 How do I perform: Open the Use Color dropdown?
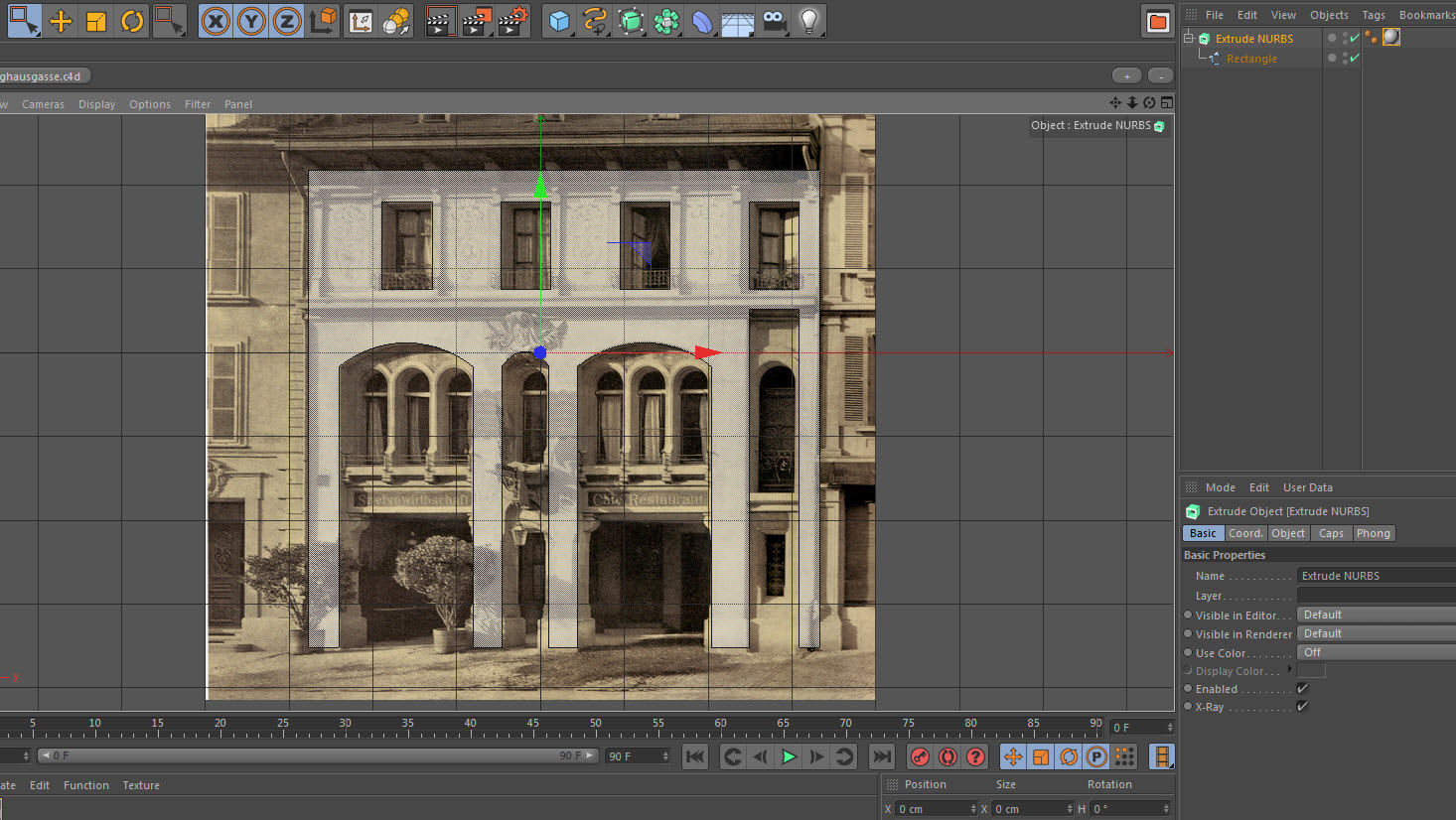[1375, 652]
